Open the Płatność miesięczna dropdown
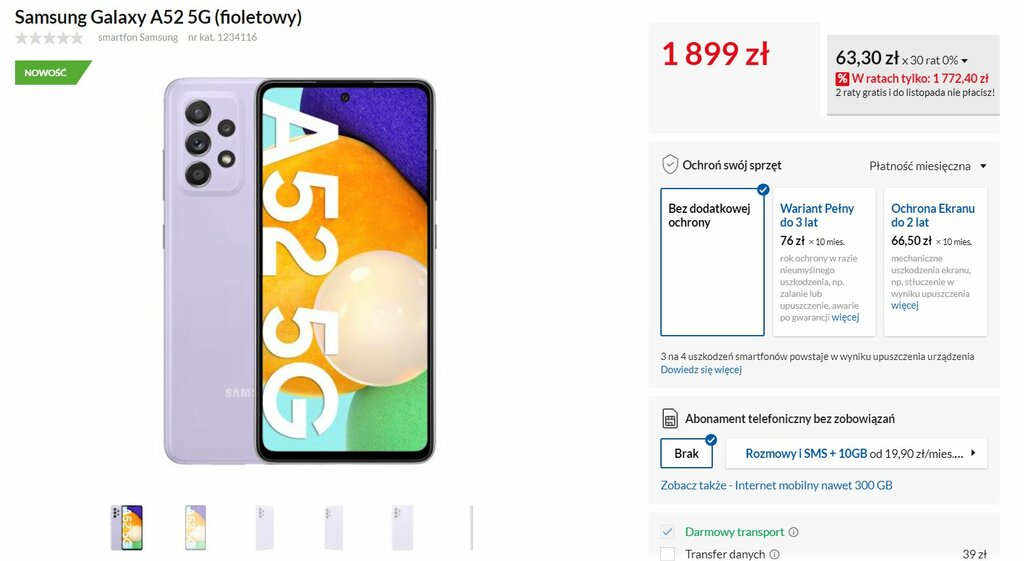 tap(927, 166)
